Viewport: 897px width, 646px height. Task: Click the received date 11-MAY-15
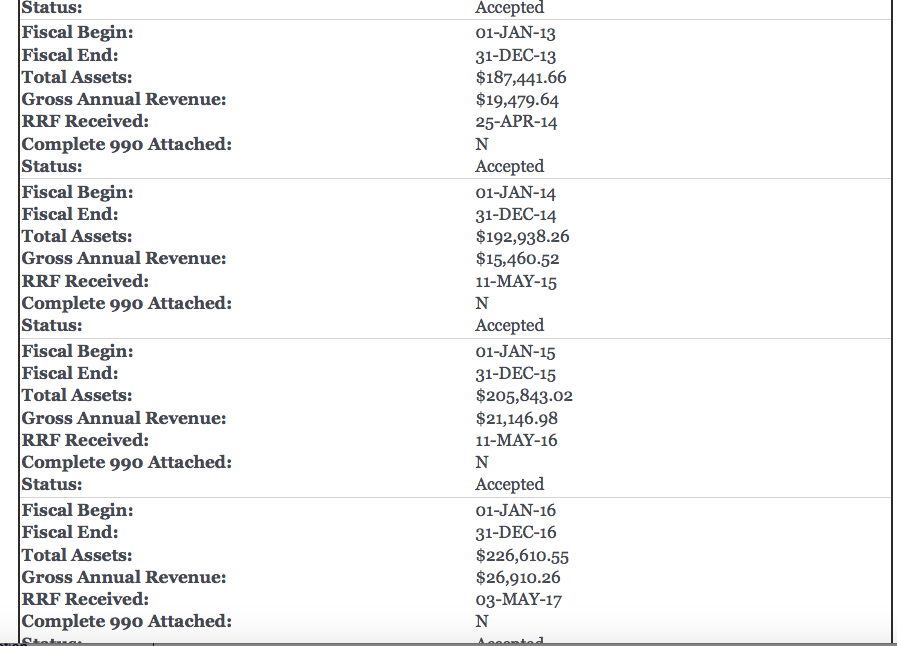516,281
